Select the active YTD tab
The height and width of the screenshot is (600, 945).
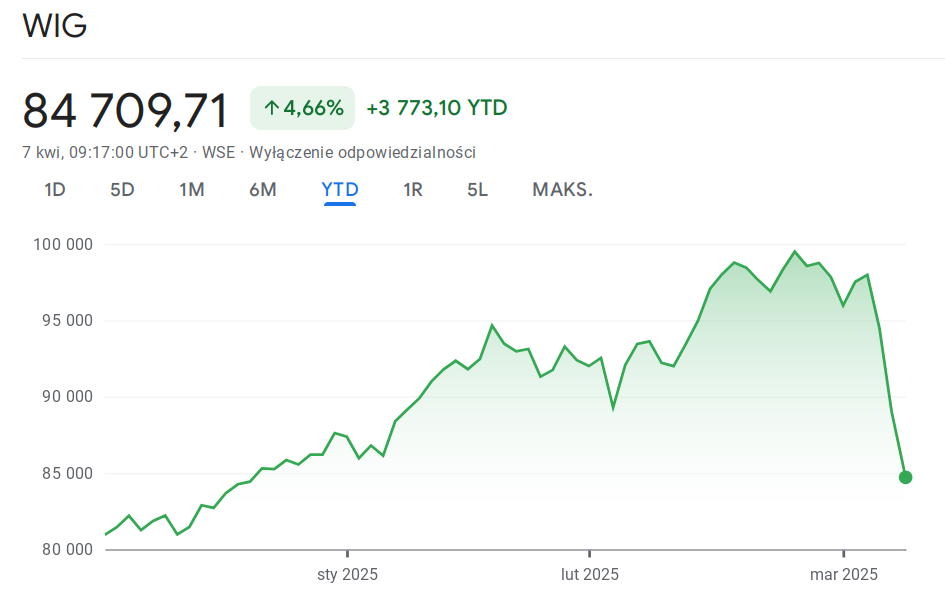(x=340, y=190)
